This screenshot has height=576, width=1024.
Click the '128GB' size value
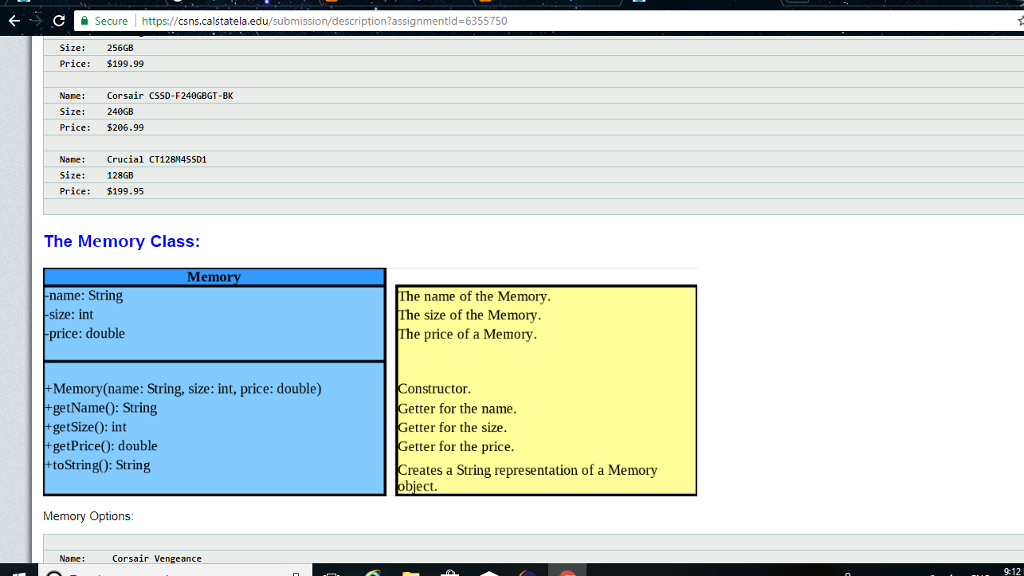pyautogui.click(x=120, y=175)
